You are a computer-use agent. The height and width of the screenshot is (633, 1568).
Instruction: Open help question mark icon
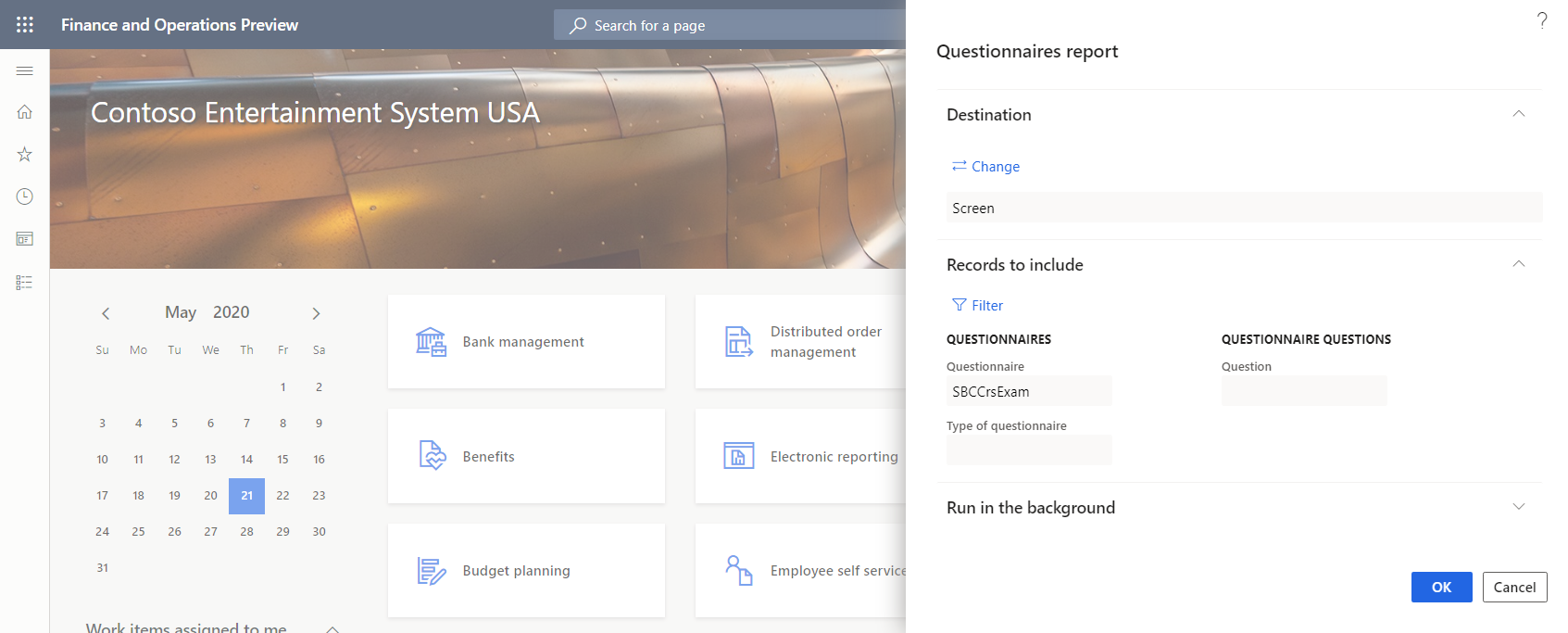coord(1542,19)
